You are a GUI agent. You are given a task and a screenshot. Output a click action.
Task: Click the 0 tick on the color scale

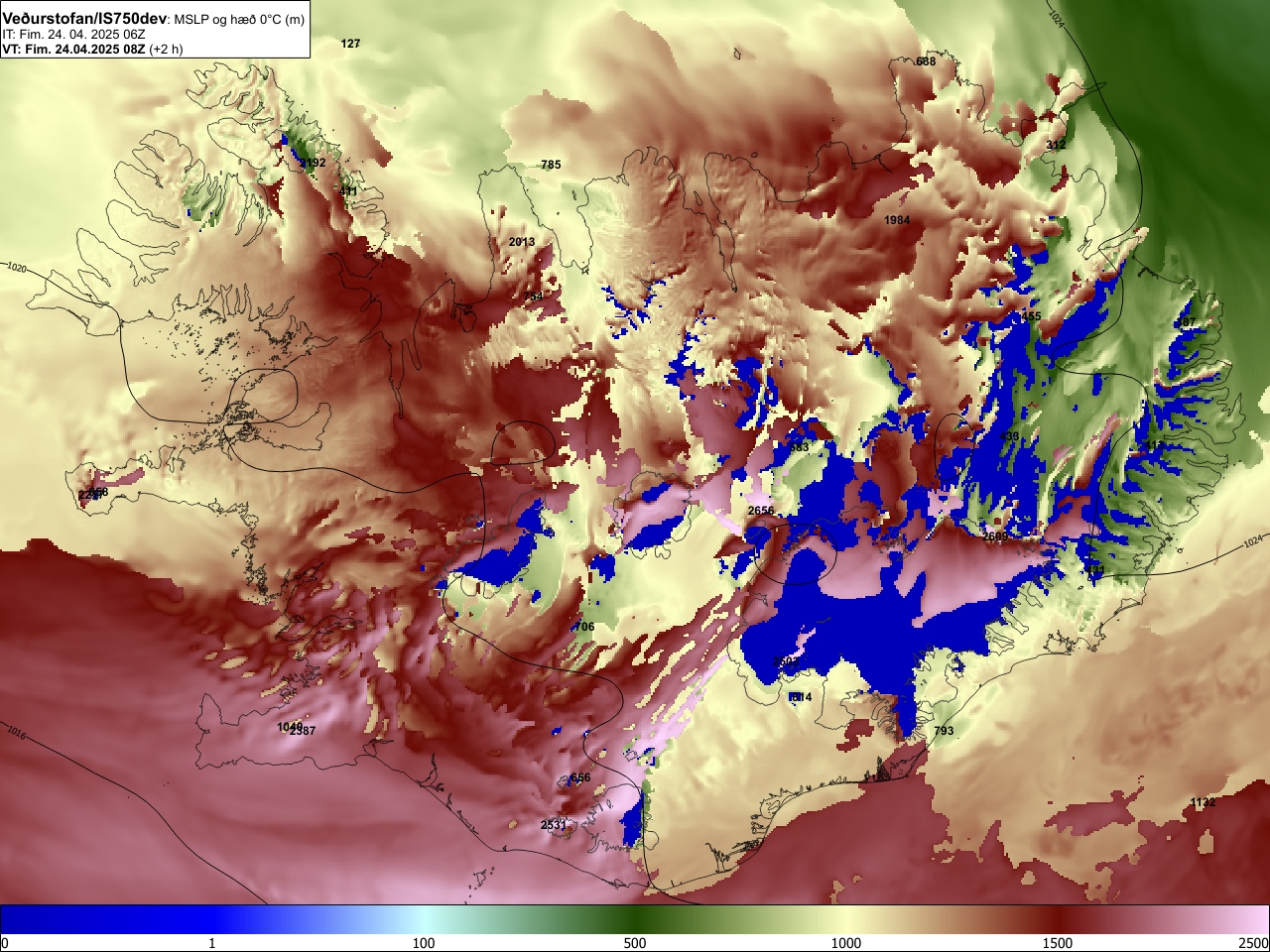(5, 943)
